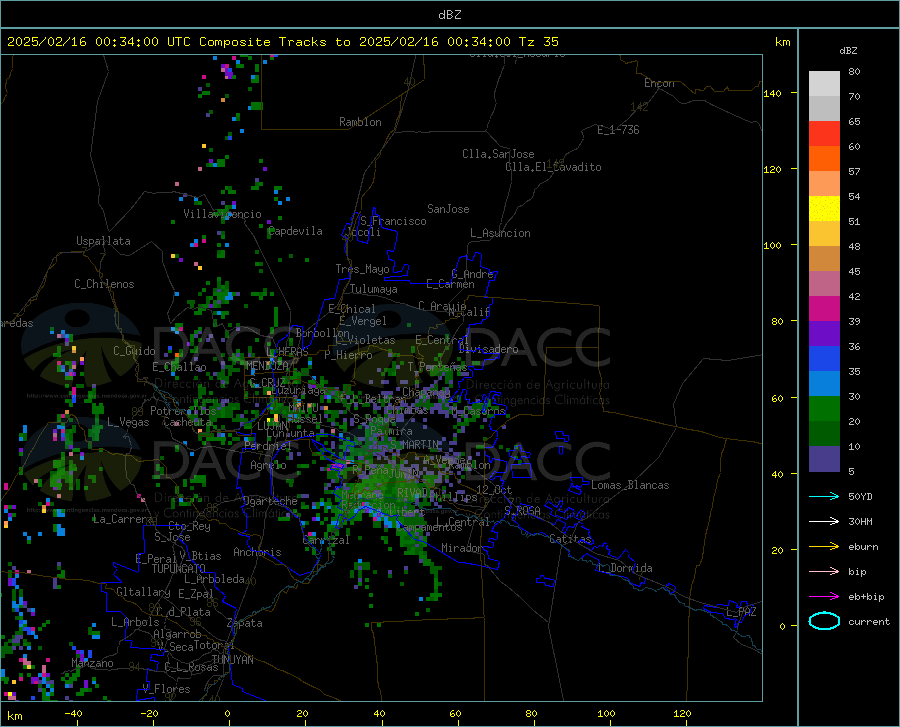
Task: Select the Anchoris map label
Action: 257,553
